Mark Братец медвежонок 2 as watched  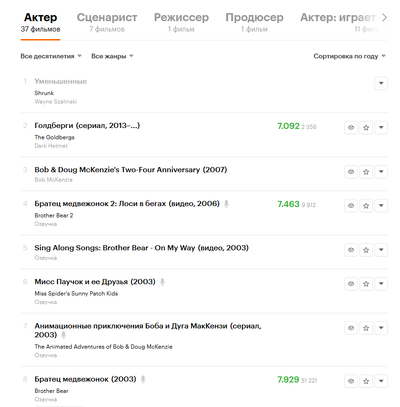pos(351,206)
